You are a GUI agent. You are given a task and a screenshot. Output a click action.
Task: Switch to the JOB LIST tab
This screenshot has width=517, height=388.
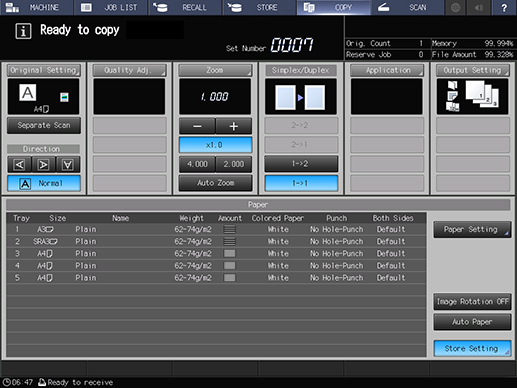[x=111, y=7]
